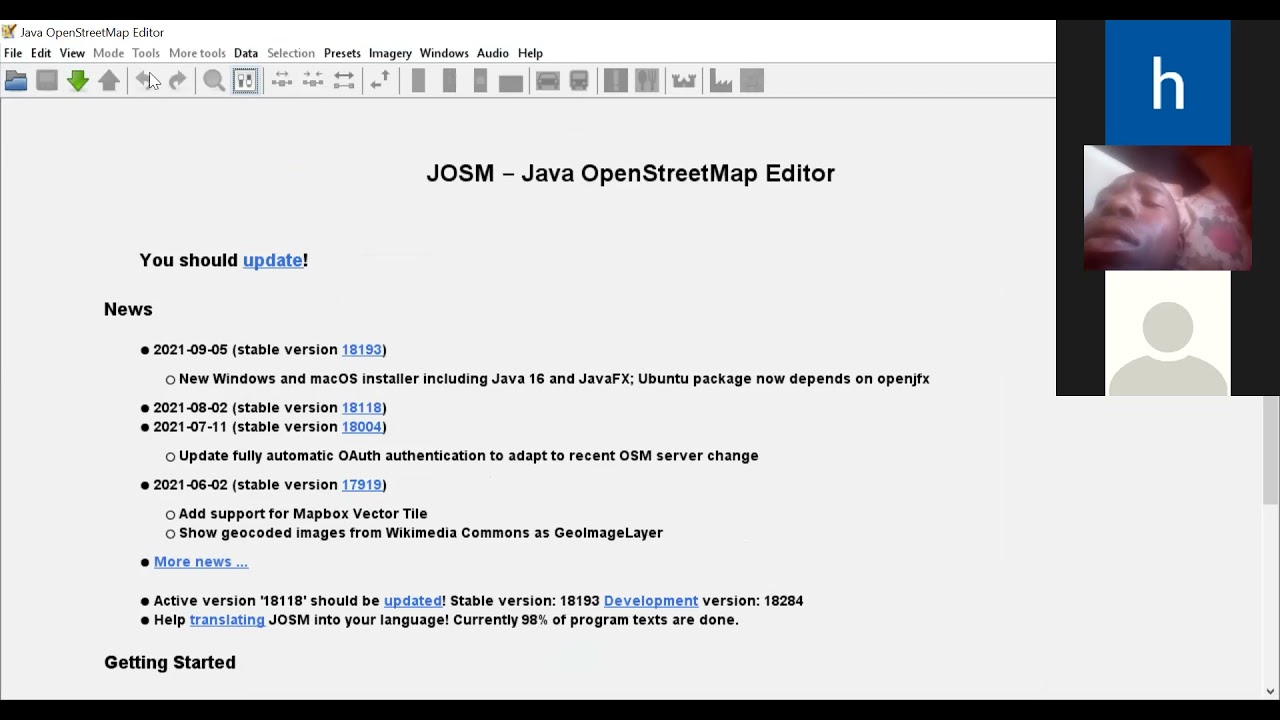Click the wide gray rectangle preset icon
The width and height of the screenshot is (1280, 720).
pos(511,82)
